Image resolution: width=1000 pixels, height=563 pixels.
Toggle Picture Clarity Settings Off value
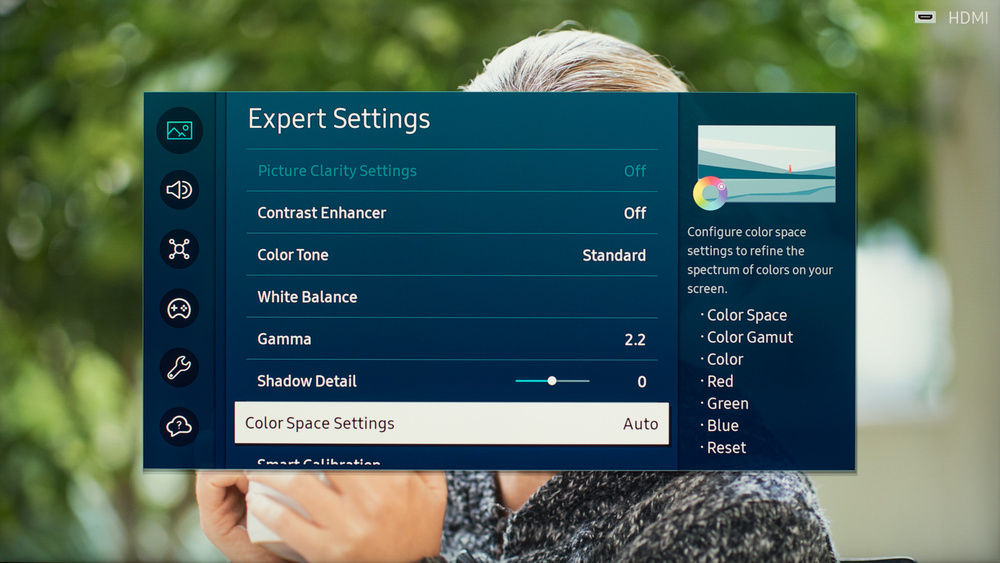[634, 171]
